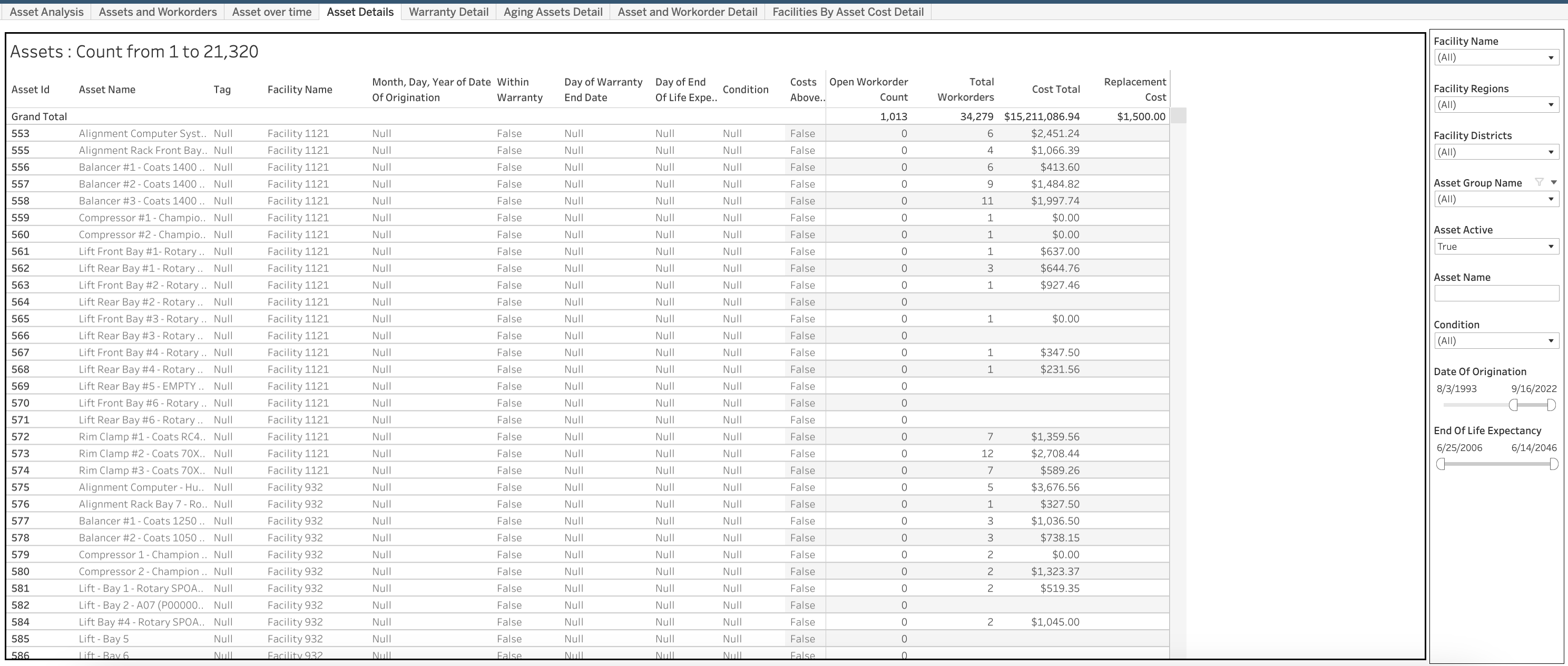Viewport: 1568px width, 666px height.
Task: Click Compressor #1 - Champio.. asset name
Action: click(142, 218)
